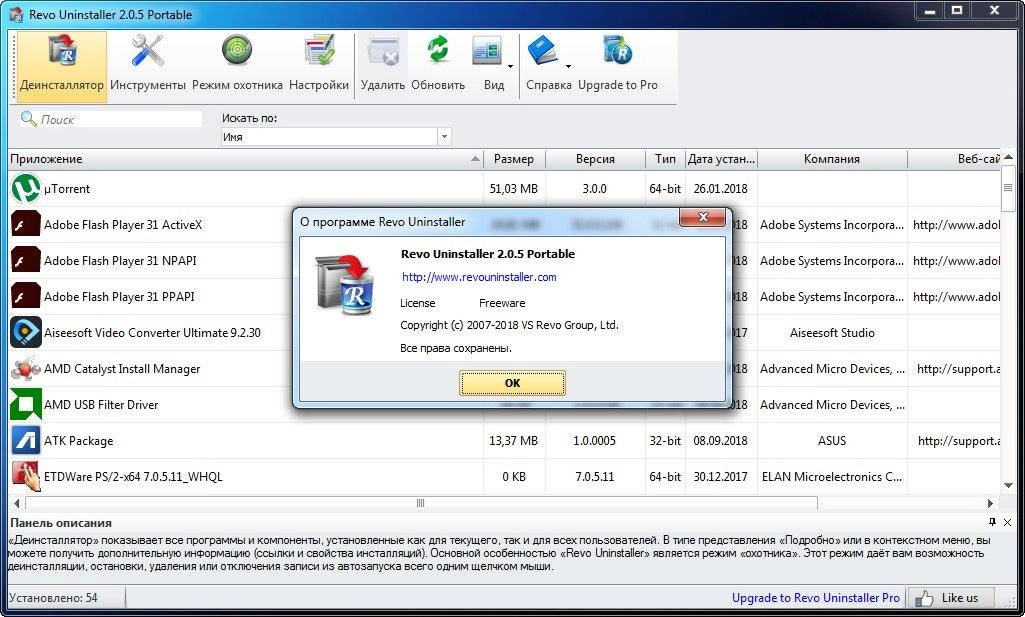Select AMD Catalyst Install Manager icon

click(x=26, y=369)
